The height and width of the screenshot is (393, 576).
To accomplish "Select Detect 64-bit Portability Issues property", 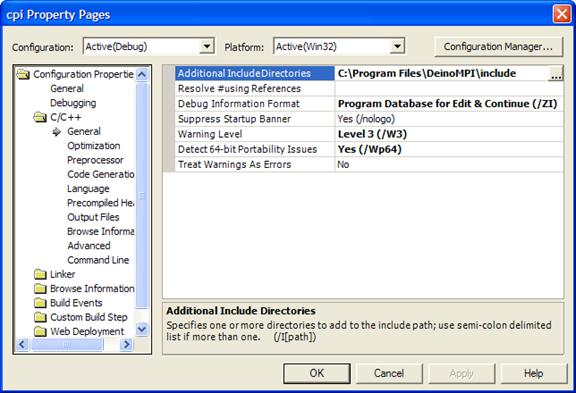I will pyautogui.click(x=255, y=149).
